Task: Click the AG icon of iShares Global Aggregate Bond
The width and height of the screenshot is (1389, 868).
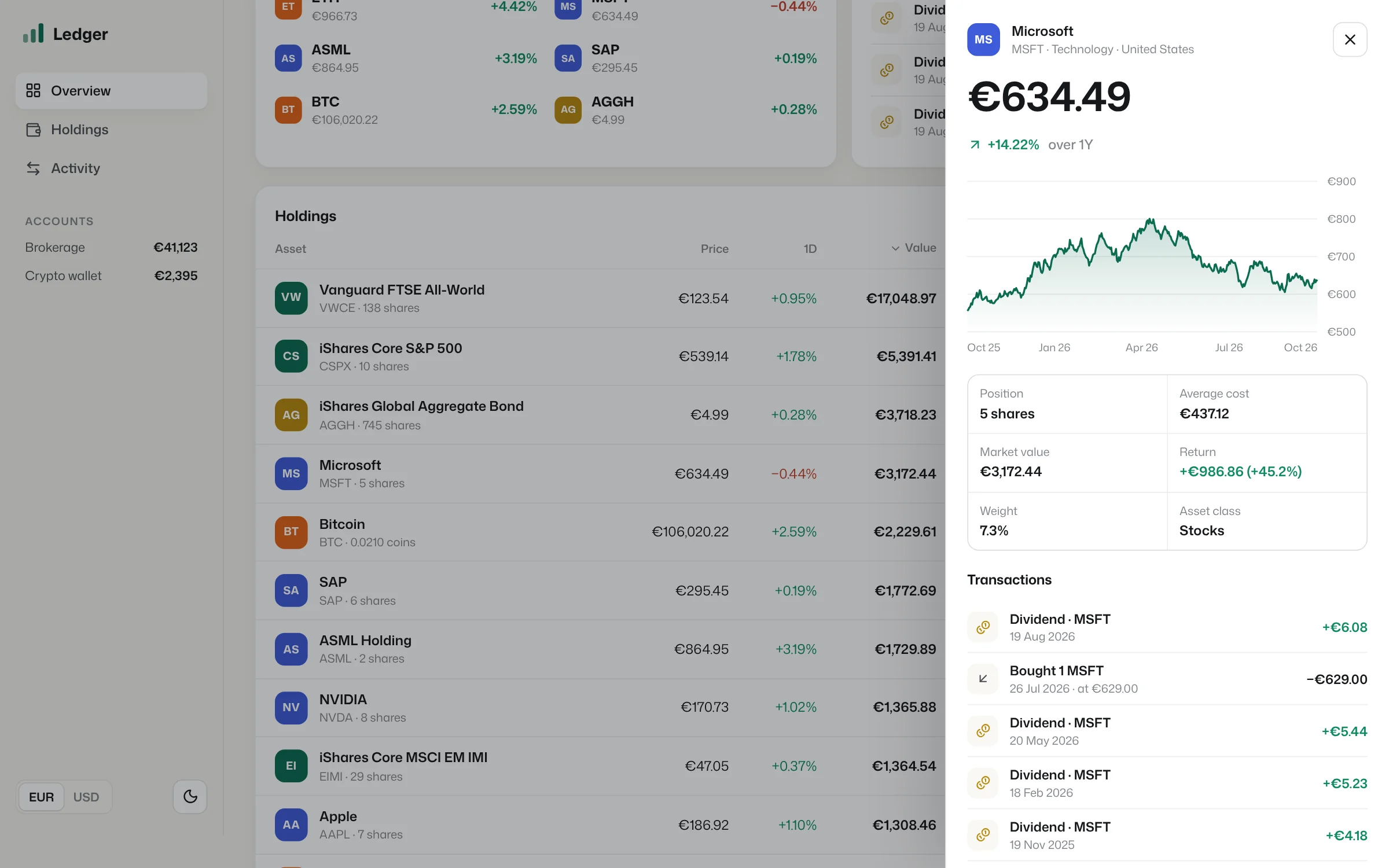Action: click(291, 415)
